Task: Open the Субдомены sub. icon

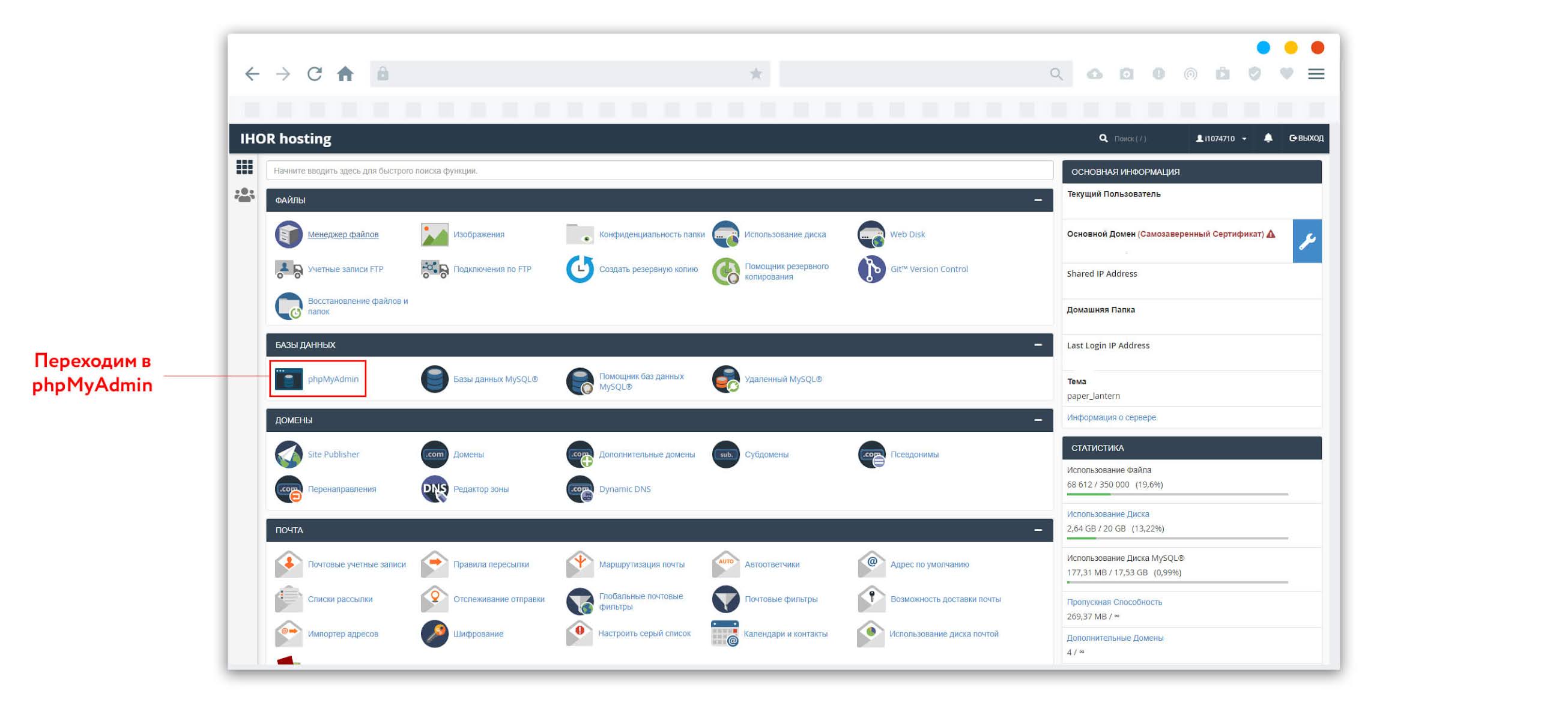Action: pyautogui.click(x=725, y=454)
